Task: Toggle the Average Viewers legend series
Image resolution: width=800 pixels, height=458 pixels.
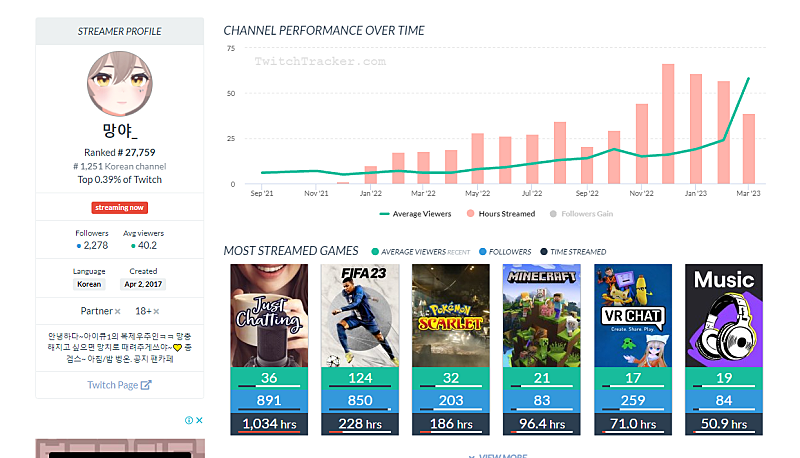Action: [415, 214]
